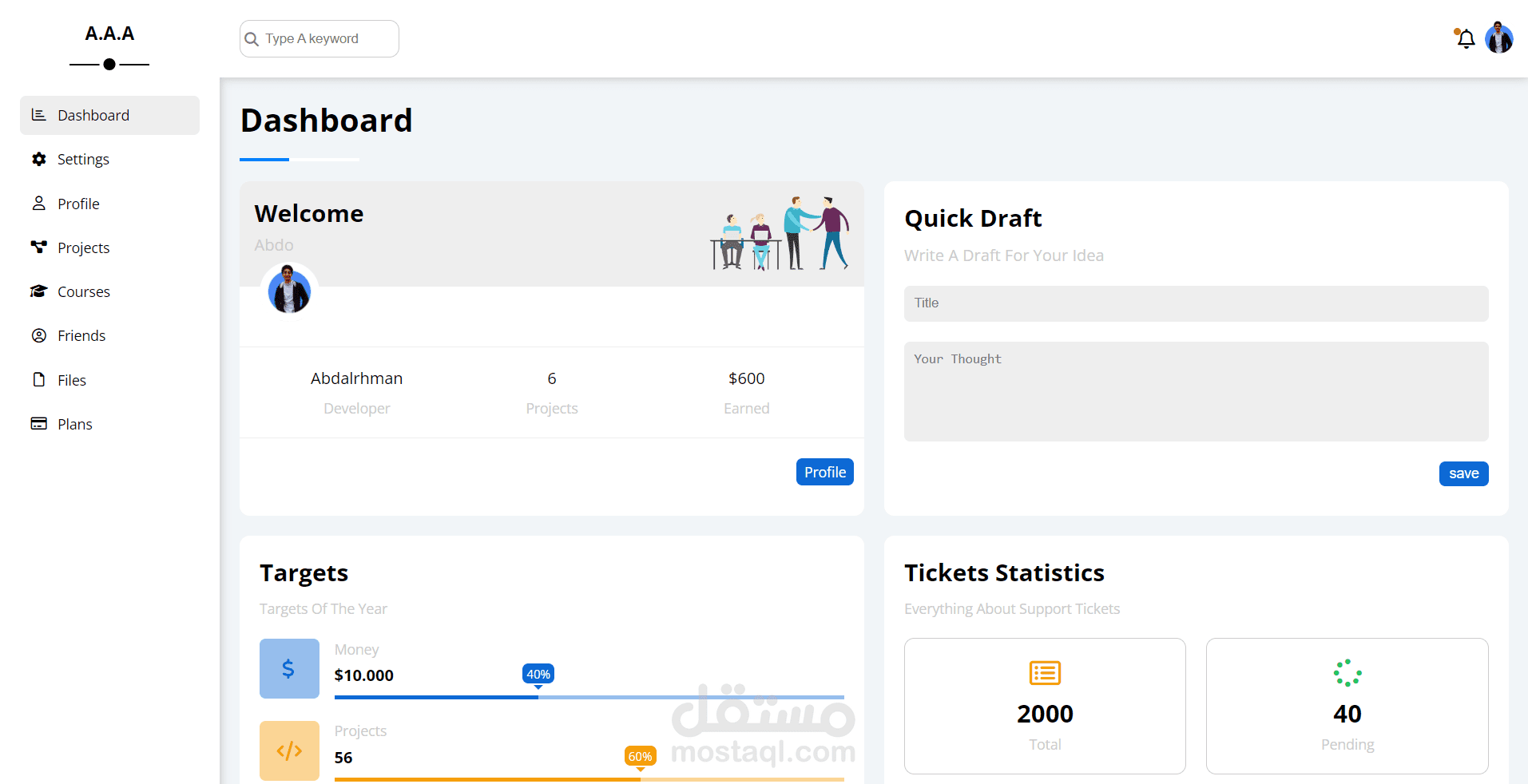Focus the Your Thought textarea
1528x784 pixels.
pyautogui.click(x=1196, y=391)
